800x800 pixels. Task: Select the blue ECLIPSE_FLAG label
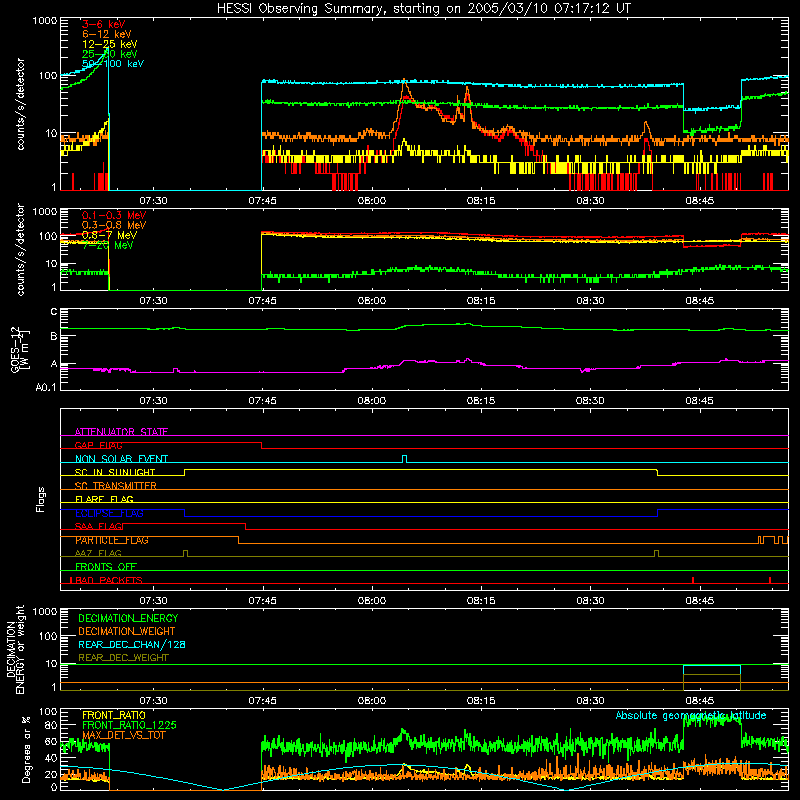click(x=109, y=513)
